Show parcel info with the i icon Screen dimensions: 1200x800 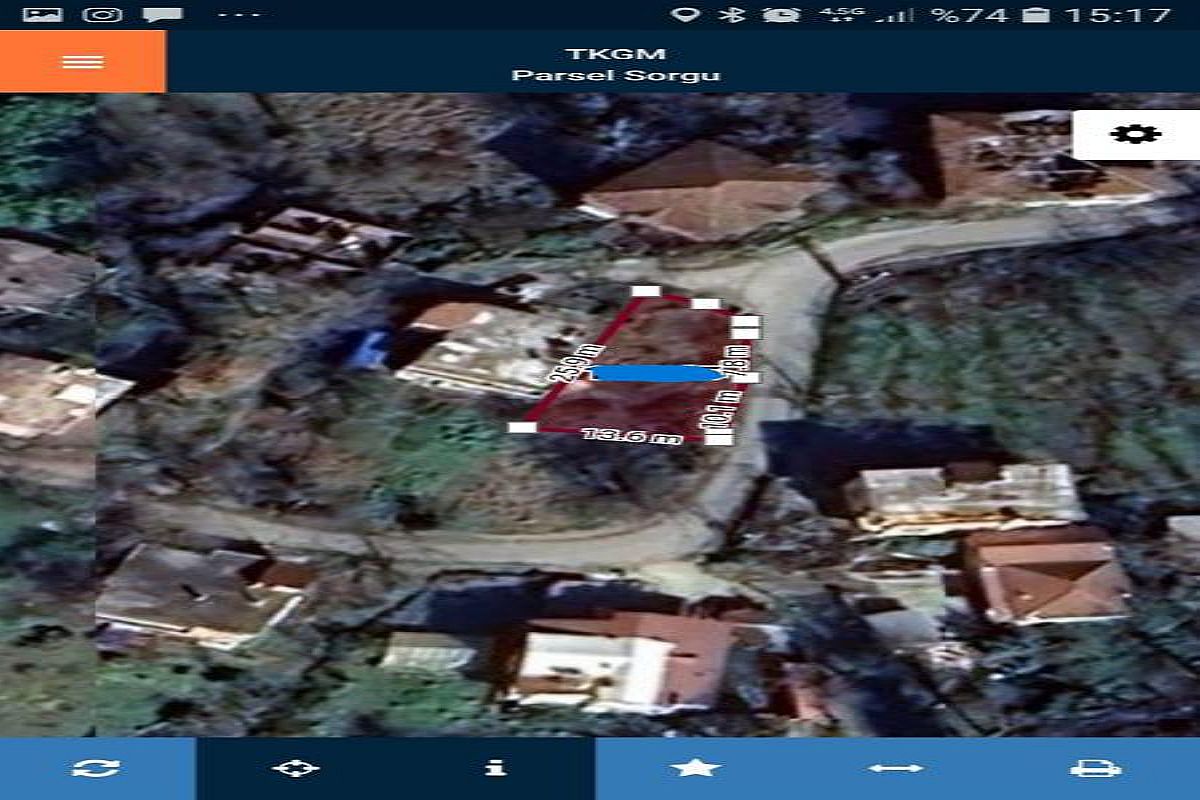(495, 768)
